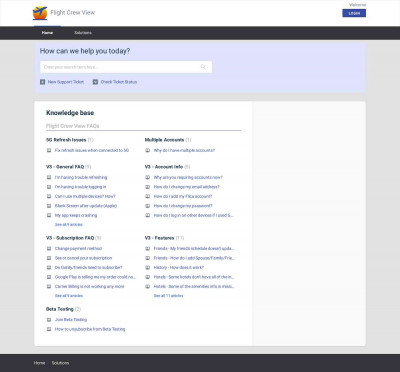Click 'See all 11 articles' under V3 Features
The height and width of the screenshot is (372, 400).
168,296
